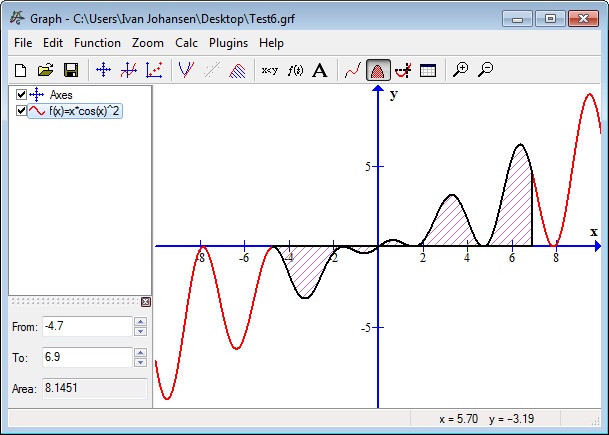Insert a relation with x<y icon
Image resolution: width=609 pixels, height=435 pixels.
[x=270, y=70]
